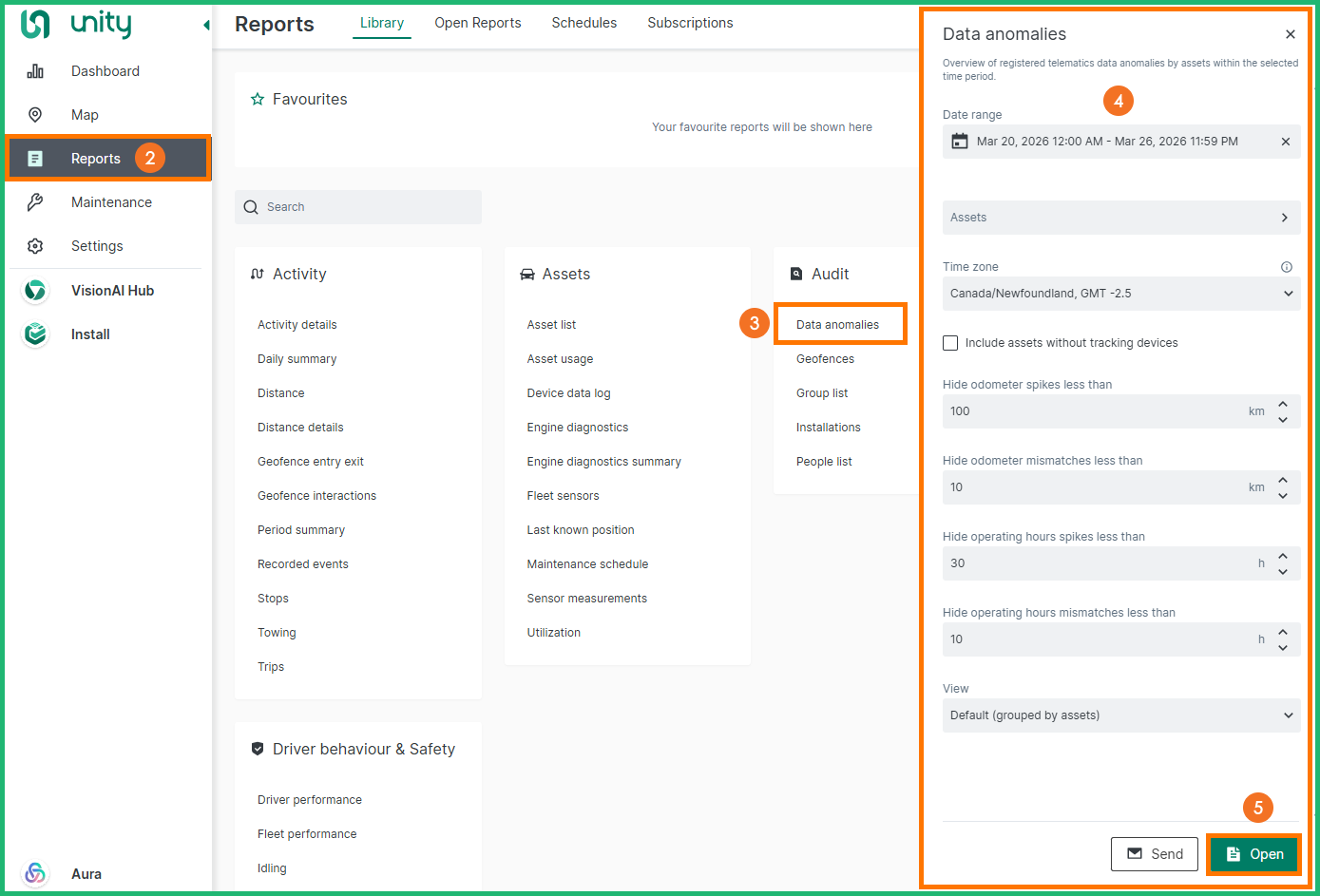Expand the Assets selector
This screenshot has height=896, width=1320.
pyautogui.click(x=1120, y=218)
